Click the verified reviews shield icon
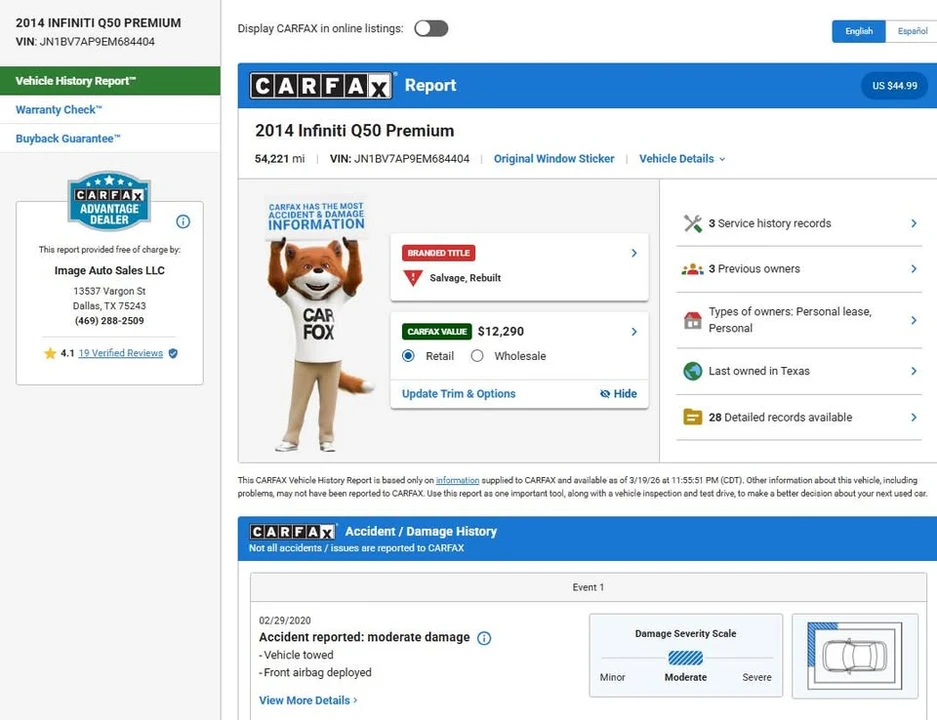The height and width of the screenshot is (720, 937). pyautogui.click(x=173, y=353)
